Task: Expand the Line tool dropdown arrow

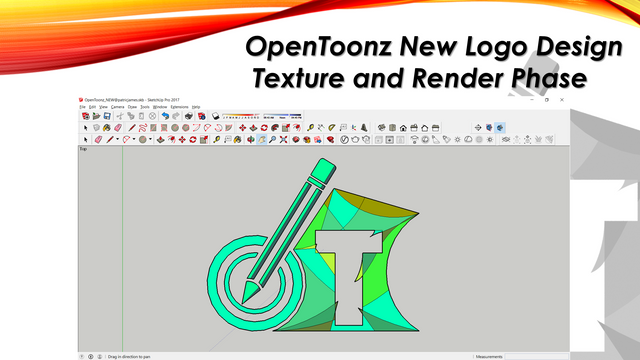Action: [x=118, y=140]
